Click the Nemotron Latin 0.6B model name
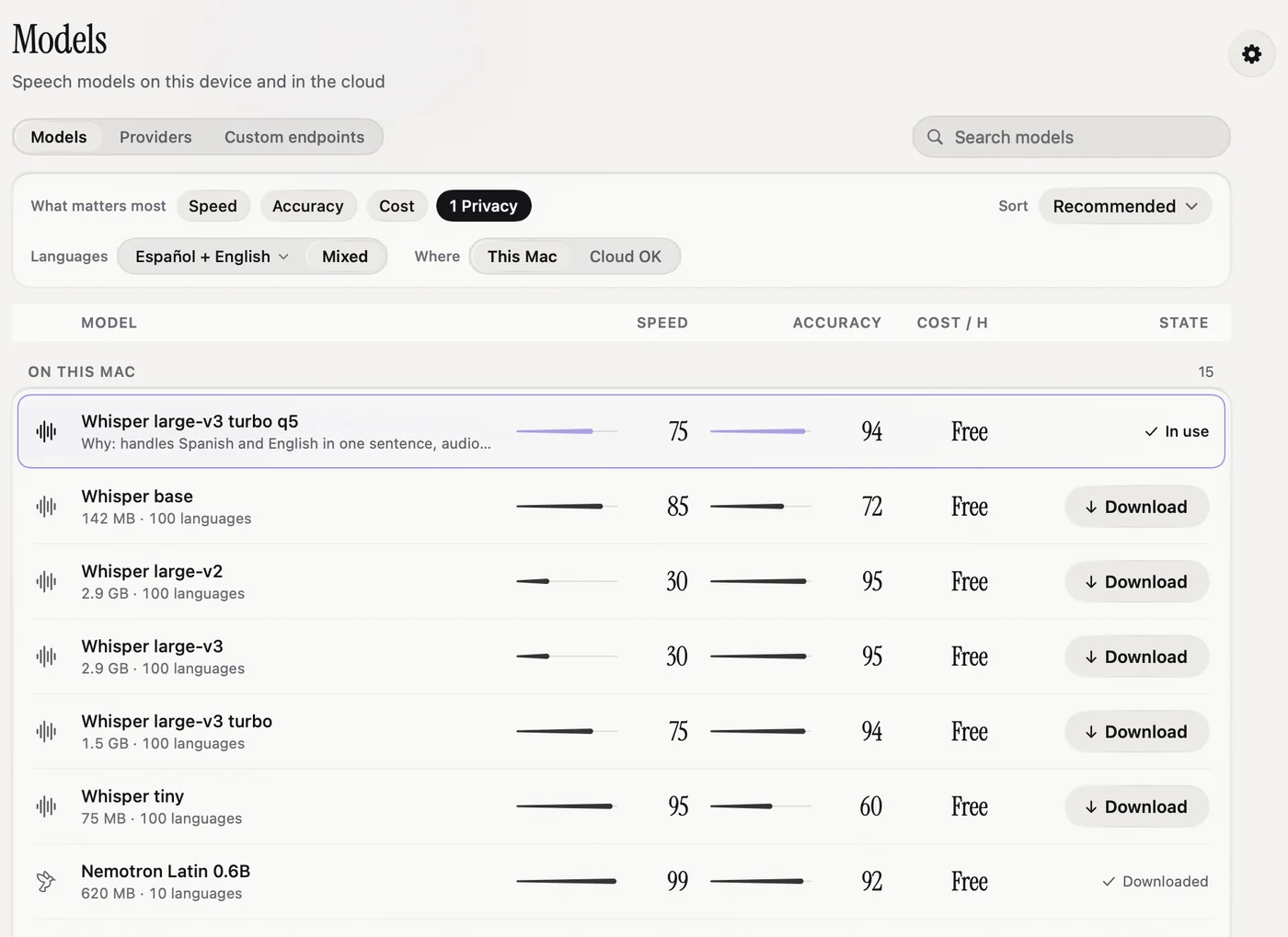The image size is (1288, 937). point(166,871)
